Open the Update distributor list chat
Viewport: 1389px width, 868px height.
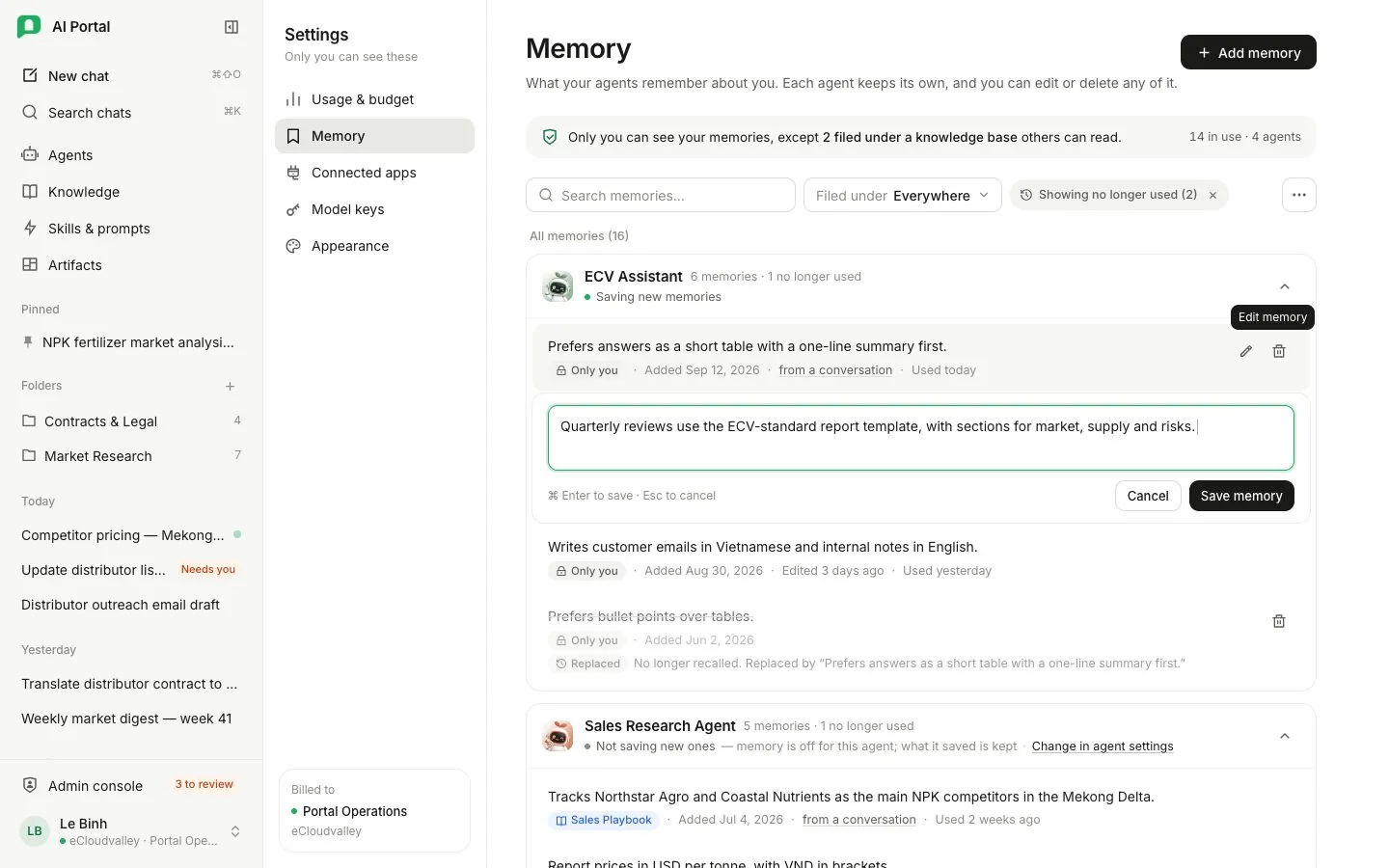coord(131,570)
